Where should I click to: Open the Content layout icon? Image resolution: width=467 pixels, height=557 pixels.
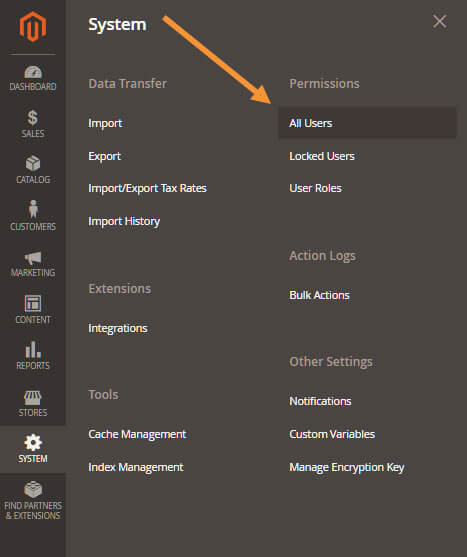click(33, 303)
